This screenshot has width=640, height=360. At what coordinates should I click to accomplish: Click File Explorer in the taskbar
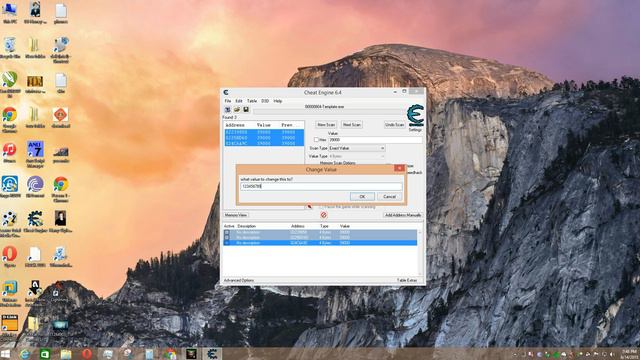(x=66, y=354)
